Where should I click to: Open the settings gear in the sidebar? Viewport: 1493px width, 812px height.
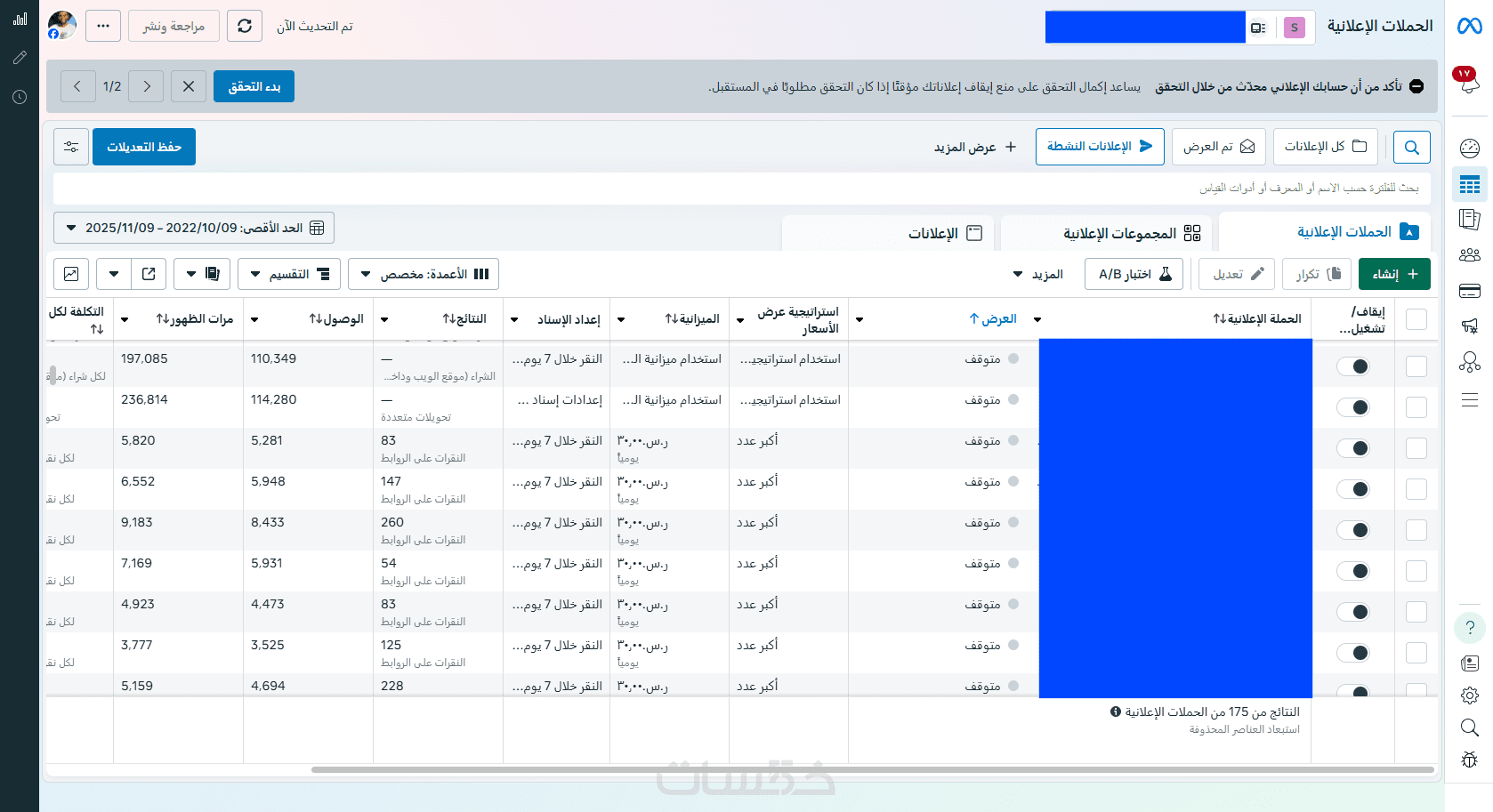click(x=1470, y=695)
